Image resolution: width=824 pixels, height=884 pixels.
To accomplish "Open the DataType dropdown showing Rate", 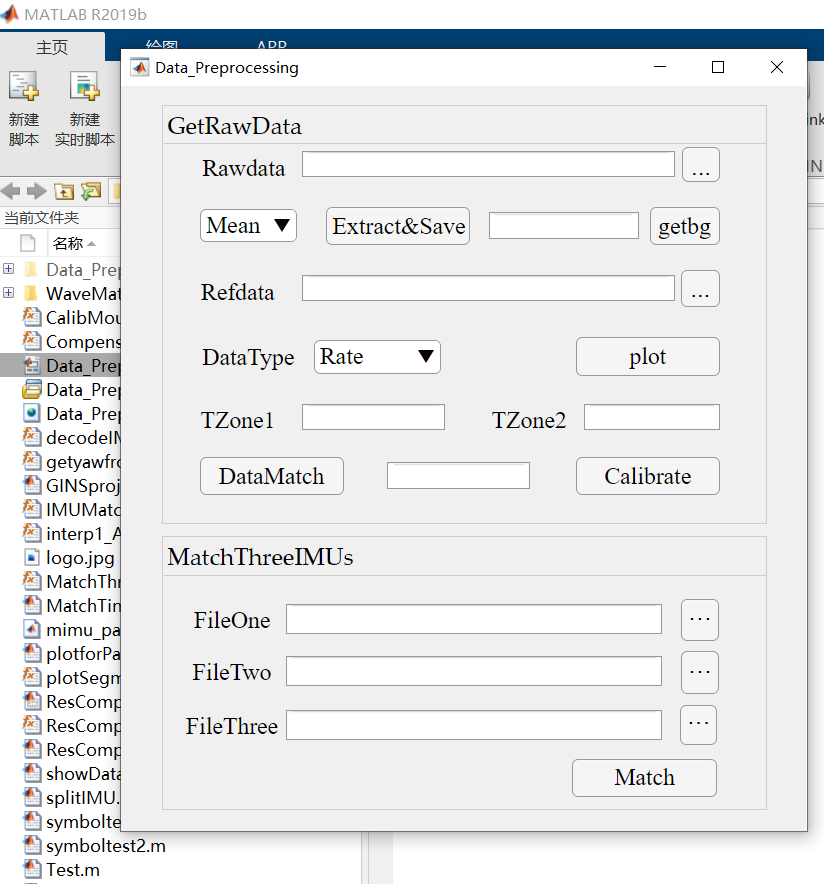I will [377, 357].
